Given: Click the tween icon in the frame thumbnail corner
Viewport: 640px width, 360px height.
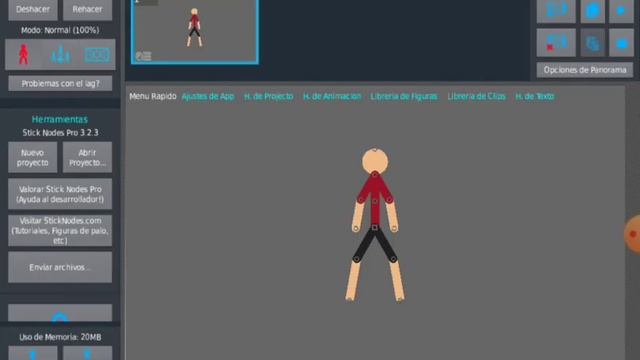Looking at the screenshot, I should [144, 56].
